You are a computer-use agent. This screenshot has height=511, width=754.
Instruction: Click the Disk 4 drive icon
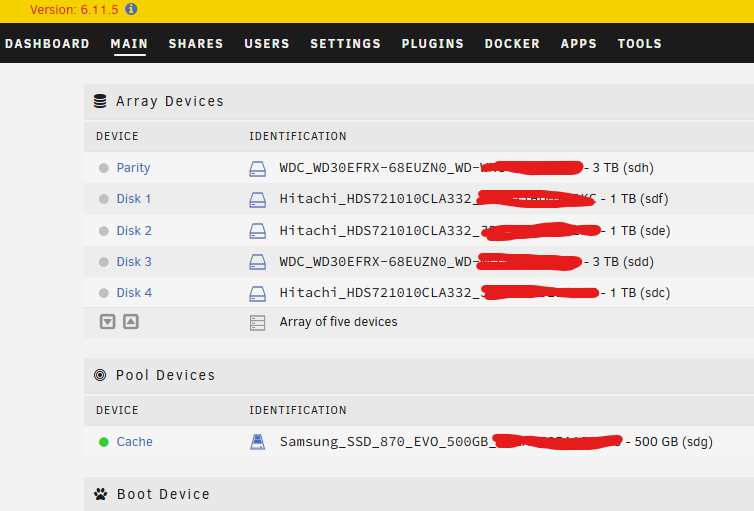(x=257, y=294)
